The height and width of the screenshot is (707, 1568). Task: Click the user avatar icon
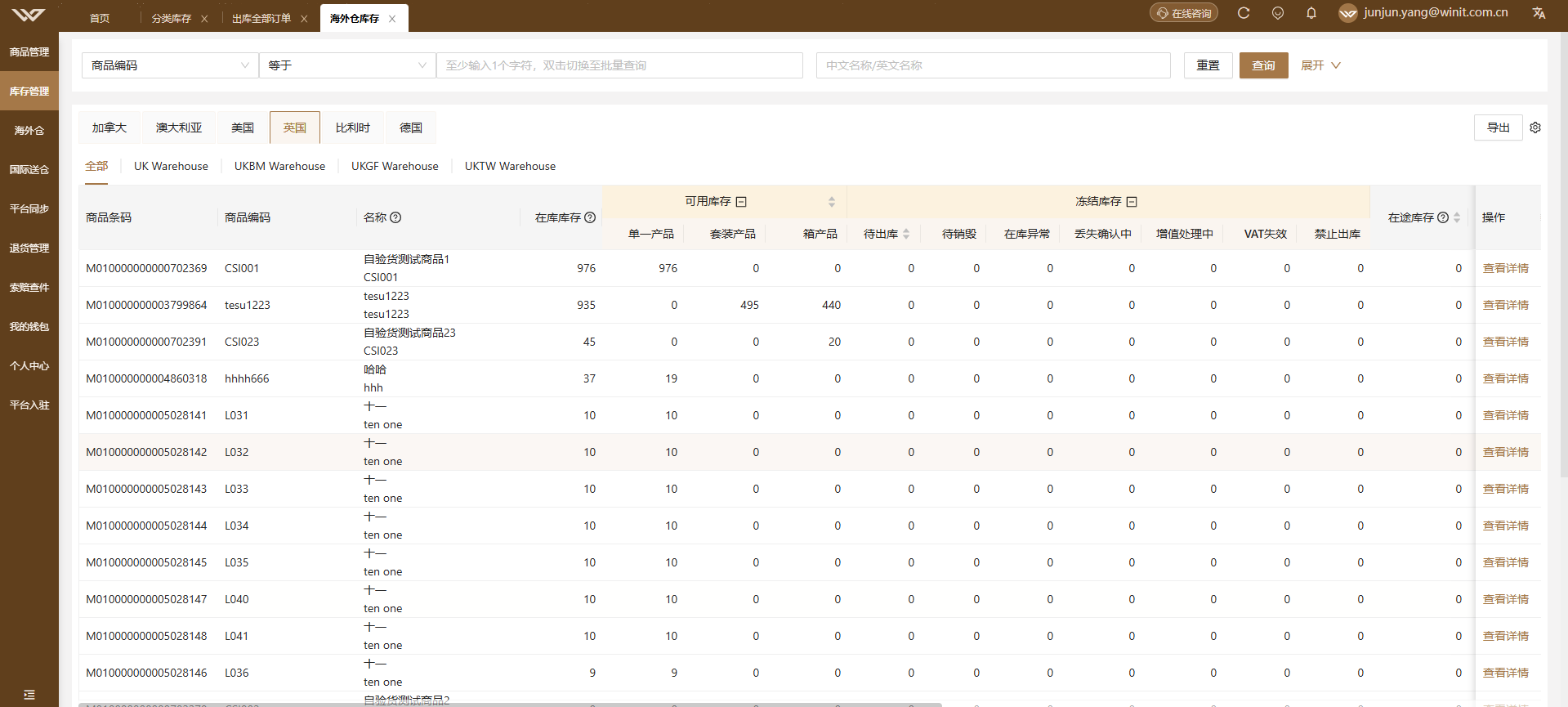1348,13
